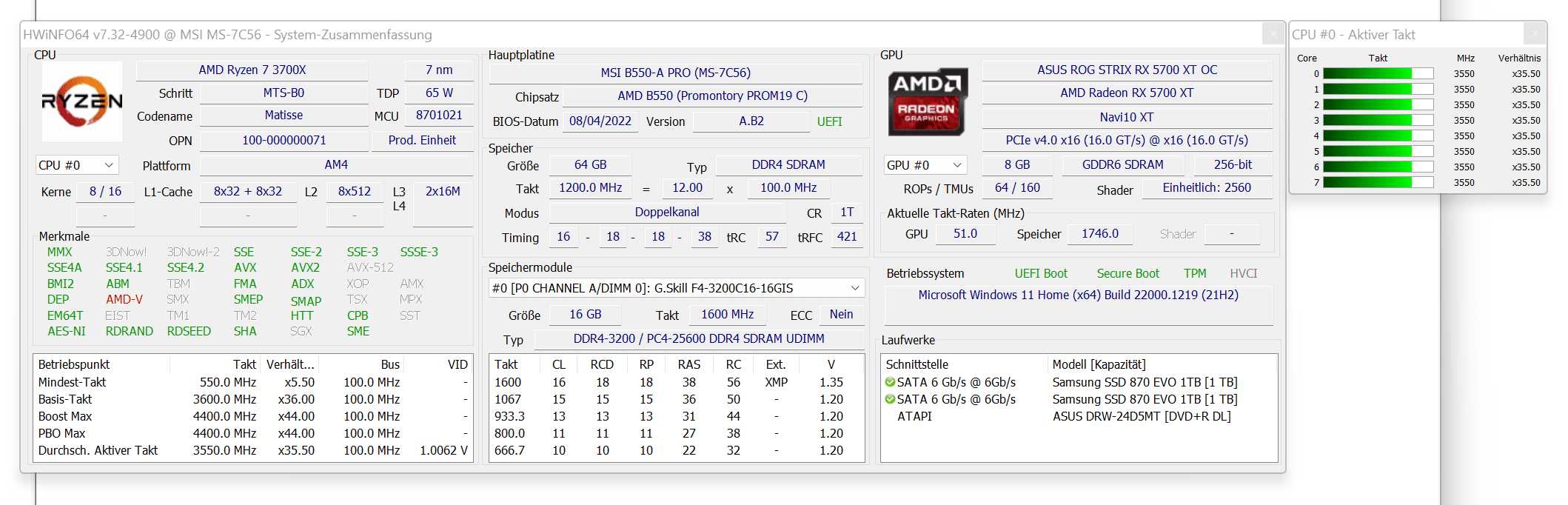Click the Modell [Kapazität] column header

pos(1162,364)
